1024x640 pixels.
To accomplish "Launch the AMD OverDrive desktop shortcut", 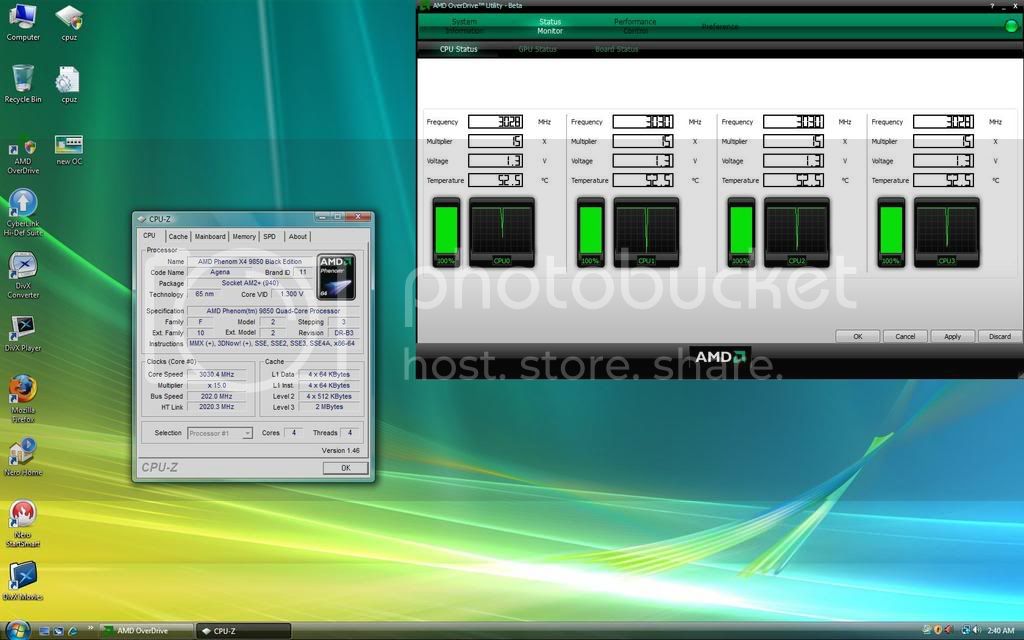I will point(23,155).
